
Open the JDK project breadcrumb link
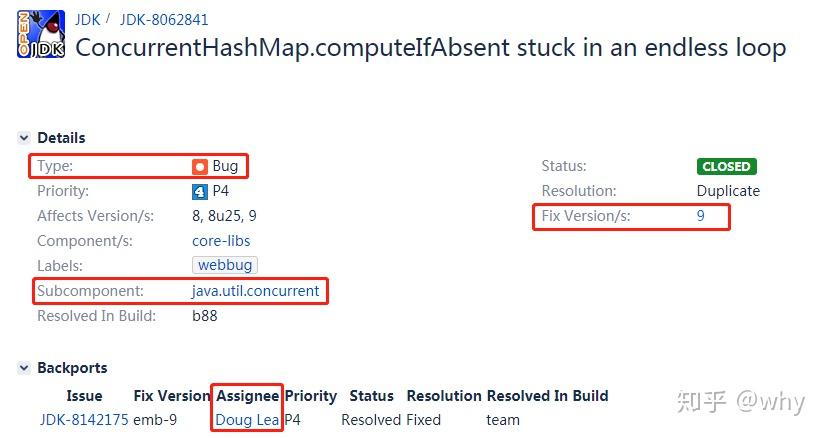pos(87,19)
